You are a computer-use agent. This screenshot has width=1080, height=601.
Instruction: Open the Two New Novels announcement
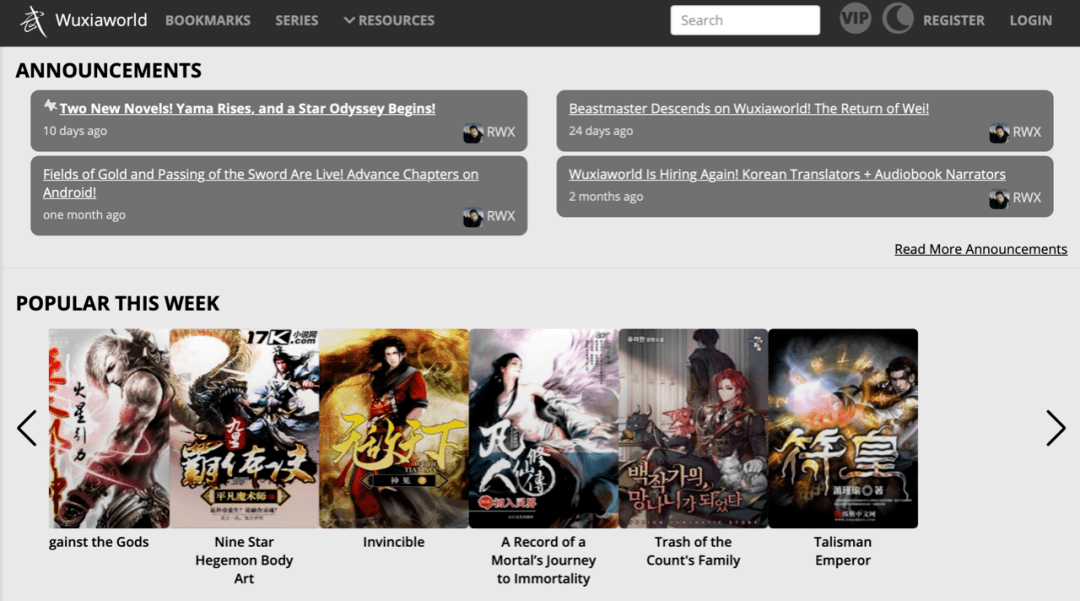click(x=247, y=108)
